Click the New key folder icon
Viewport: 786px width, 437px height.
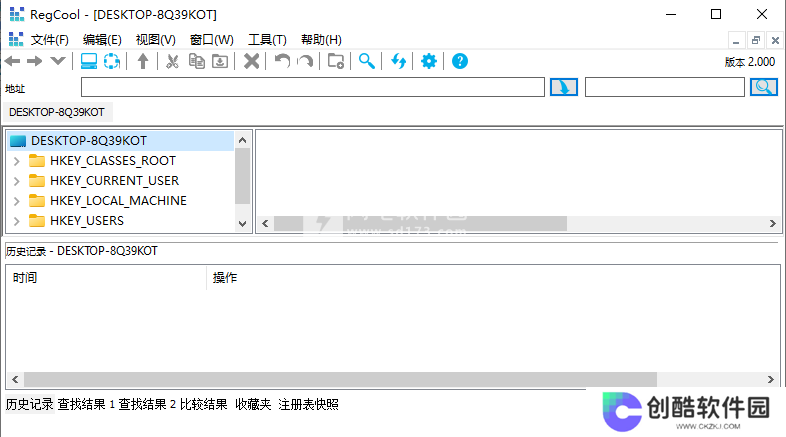click(x=336, y=61)
